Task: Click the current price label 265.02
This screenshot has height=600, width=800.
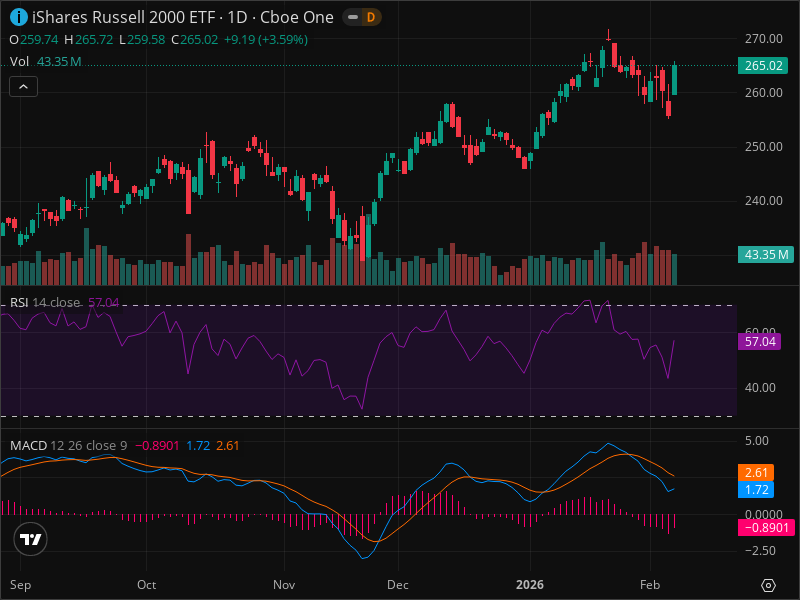Action: (763, 66)
